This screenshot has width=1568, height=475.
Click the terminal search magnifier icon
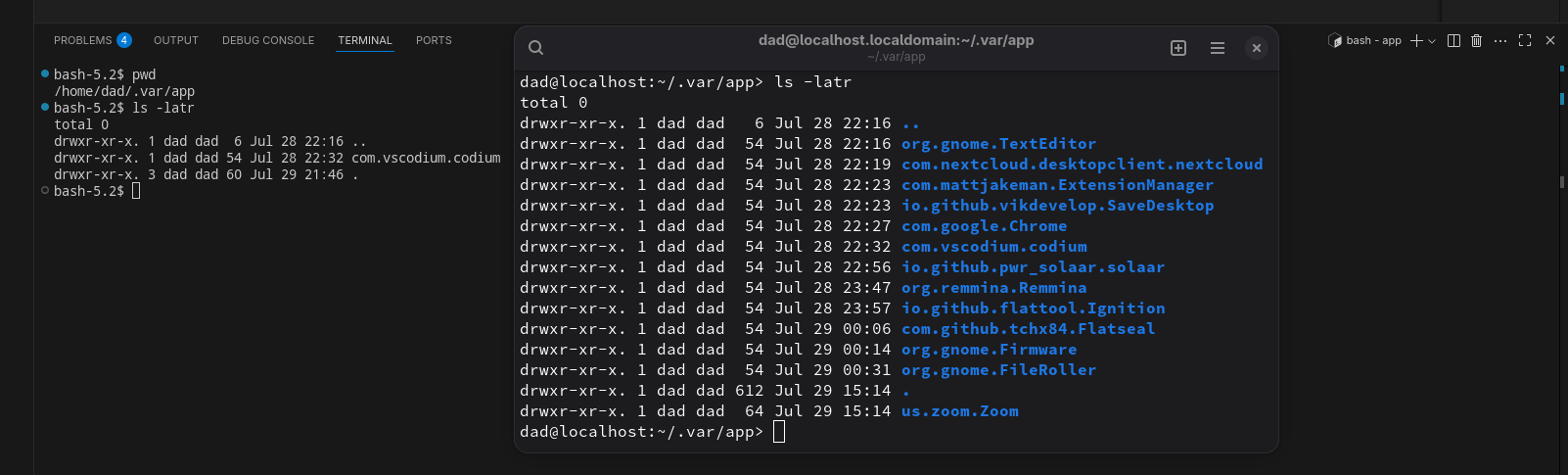click(535, 48)
